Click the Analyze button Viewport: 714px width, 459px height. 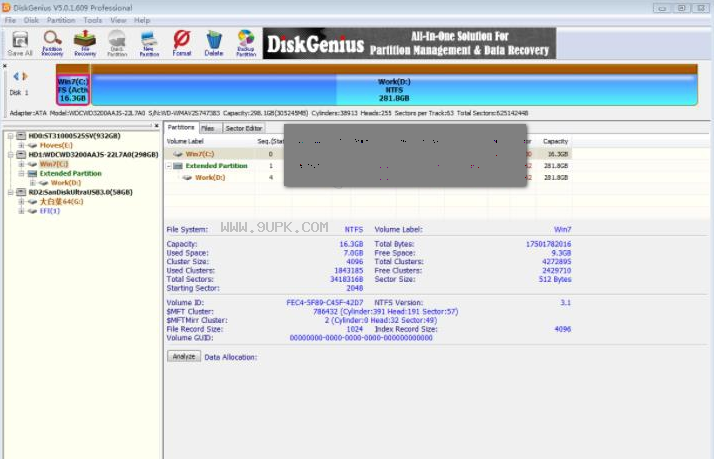pos(184,357)
